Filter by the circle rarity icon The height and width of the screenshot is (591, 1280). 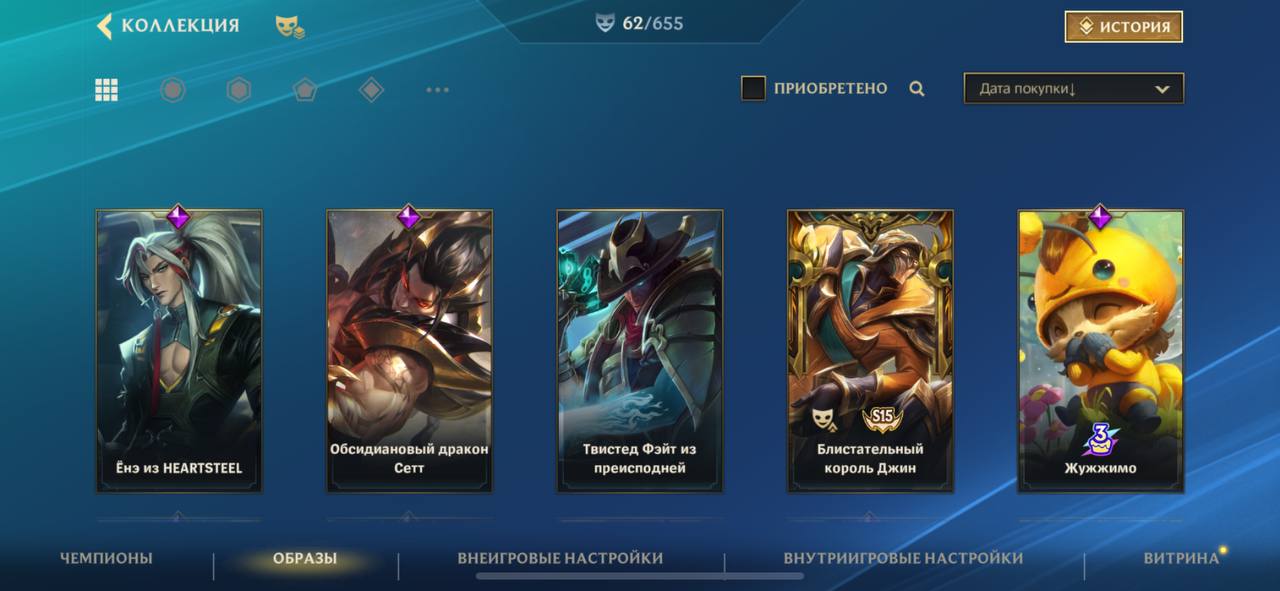173,90
